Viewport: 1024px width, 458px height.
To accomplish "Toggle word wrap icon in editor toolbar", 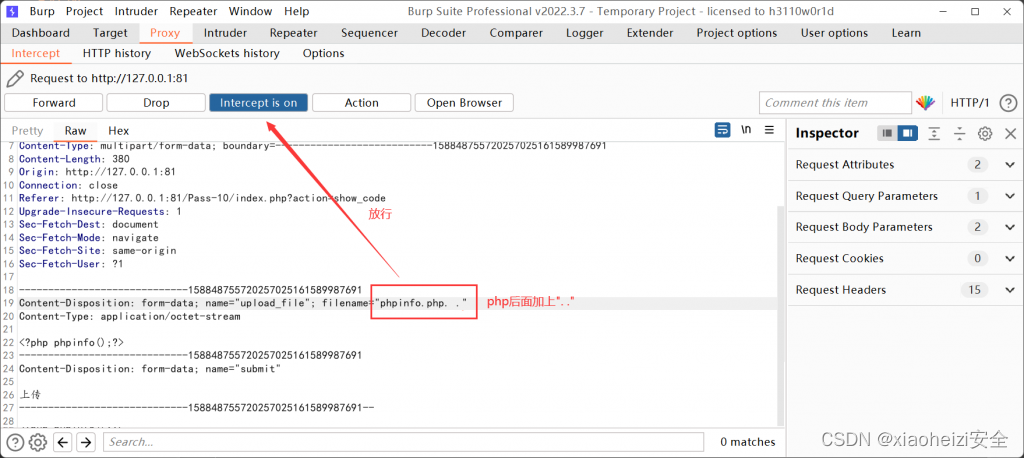I will [x=722, y=130].
